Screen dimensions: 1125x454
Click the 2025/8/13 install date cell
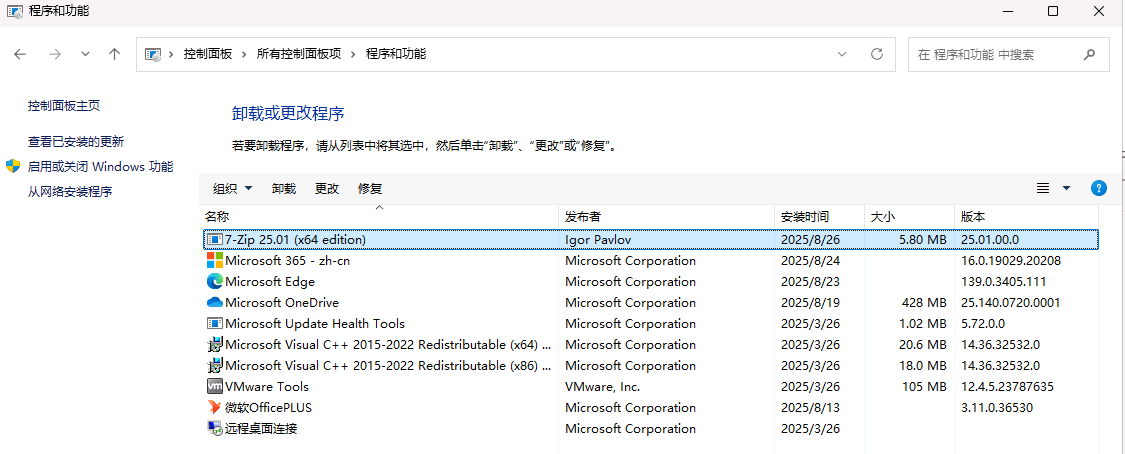tap(811, 407)
